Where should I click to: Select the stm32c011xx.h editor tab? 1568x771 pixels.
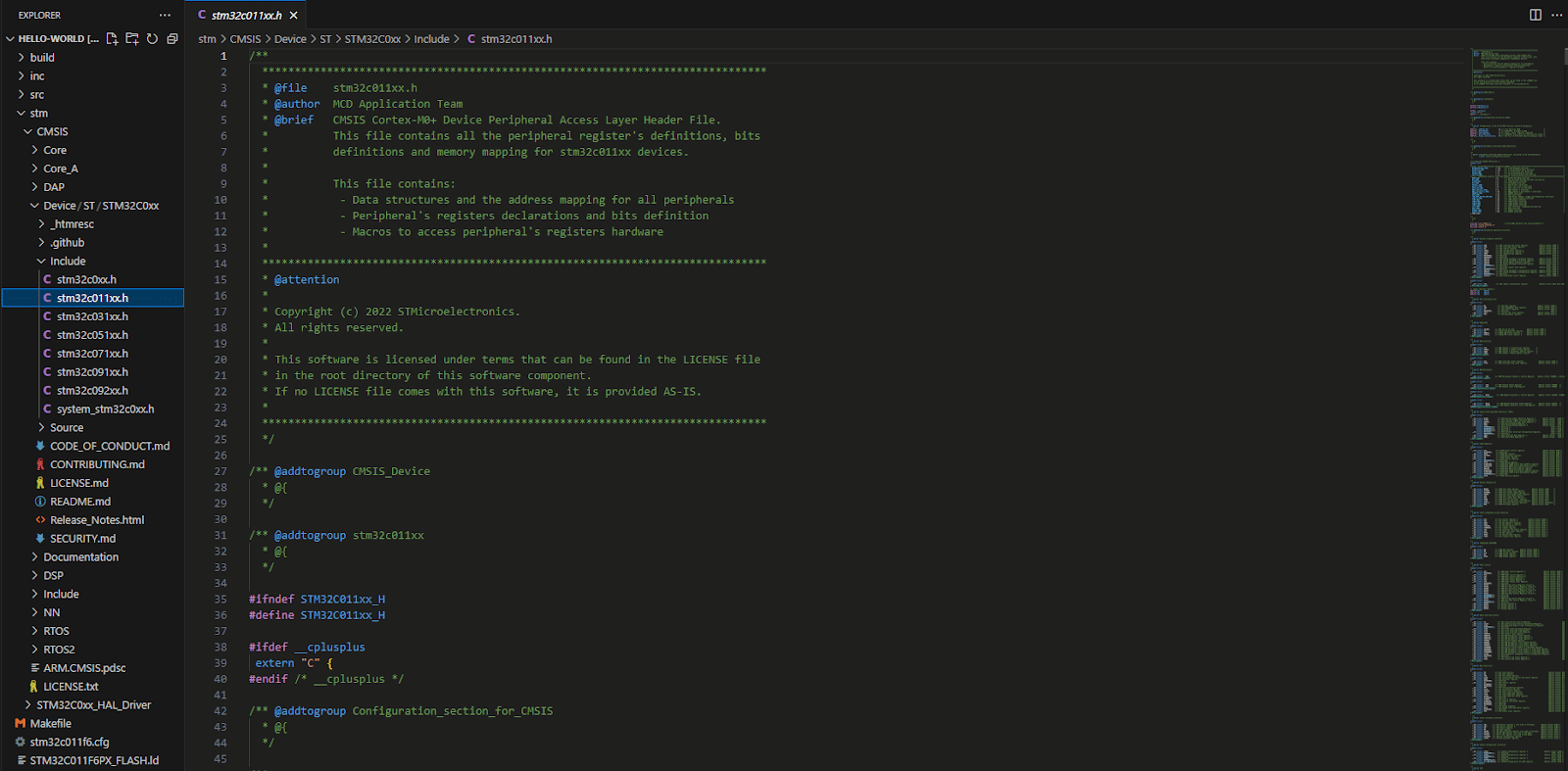(x=246, y=15)
